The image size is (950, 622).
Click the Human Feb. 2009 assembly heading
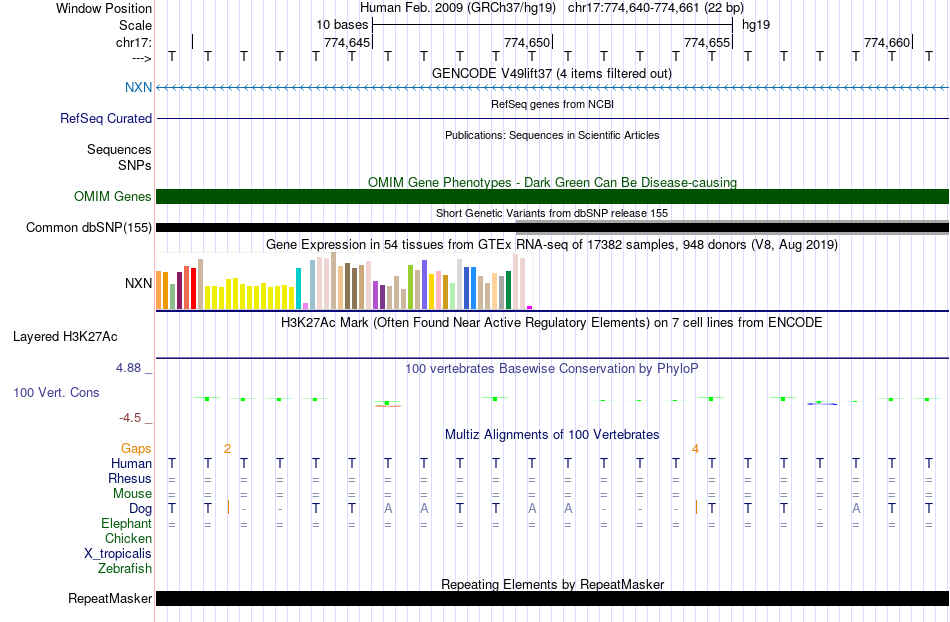(459, 8)
